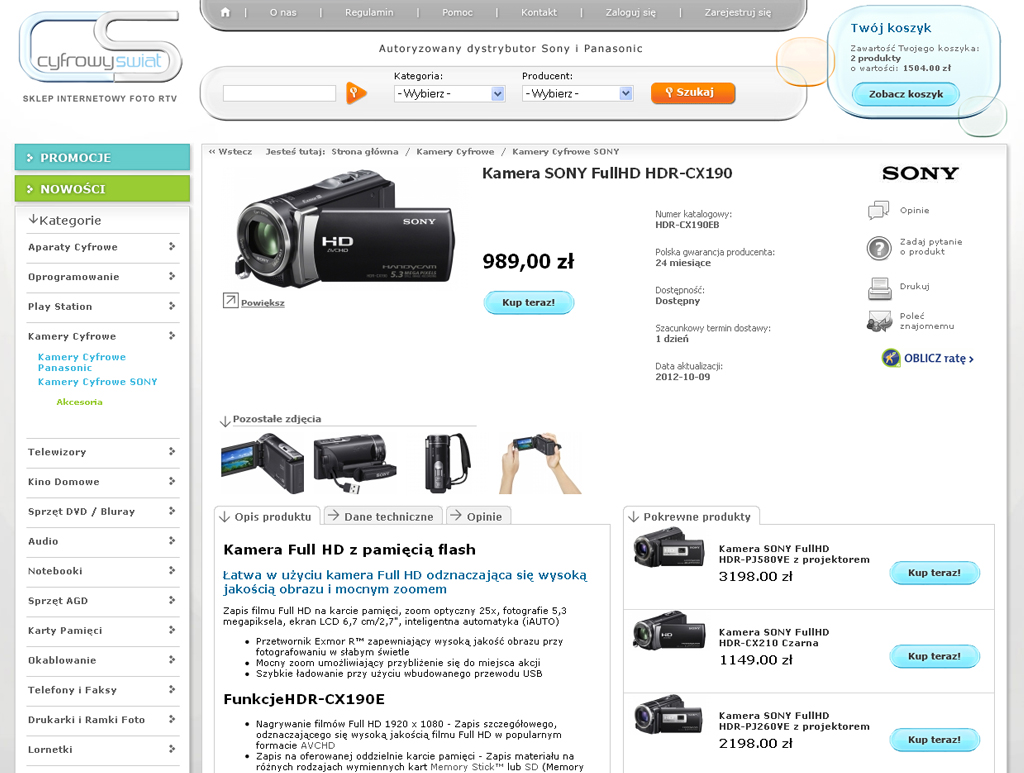Click the OBLICZ ratę calculator icon
The image size is (1024, 773).
coord(891,358)
